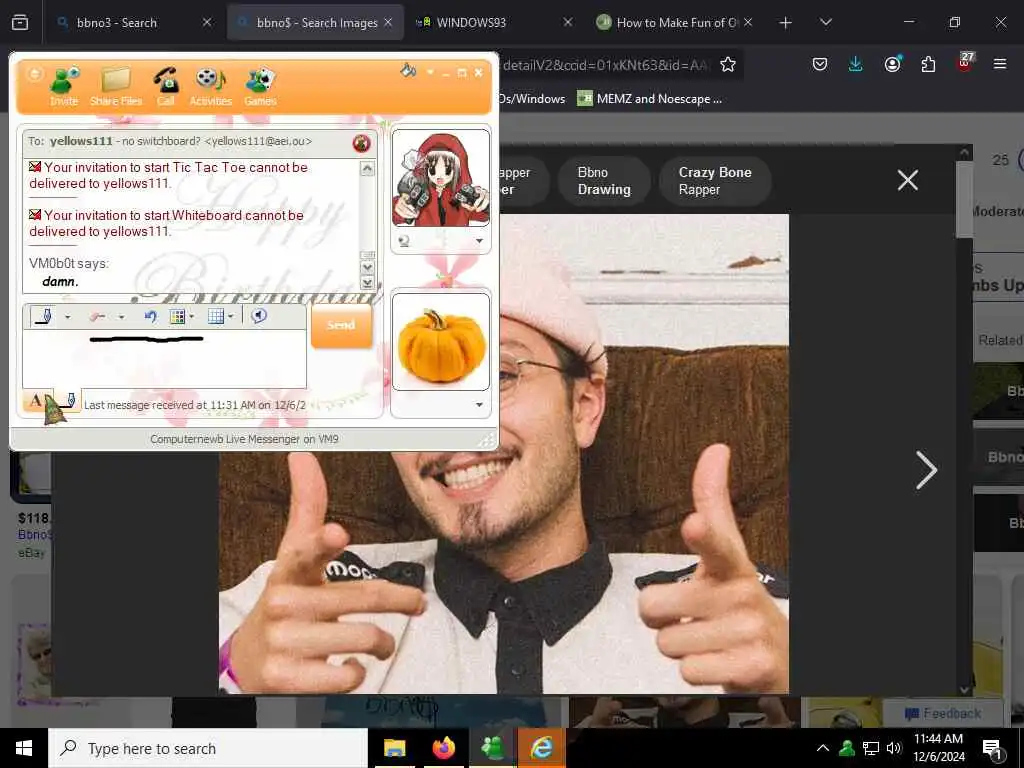Click the contact's anime display picture
The height and width of the screenshot is (768, 1024).
(x=441, y=178)
